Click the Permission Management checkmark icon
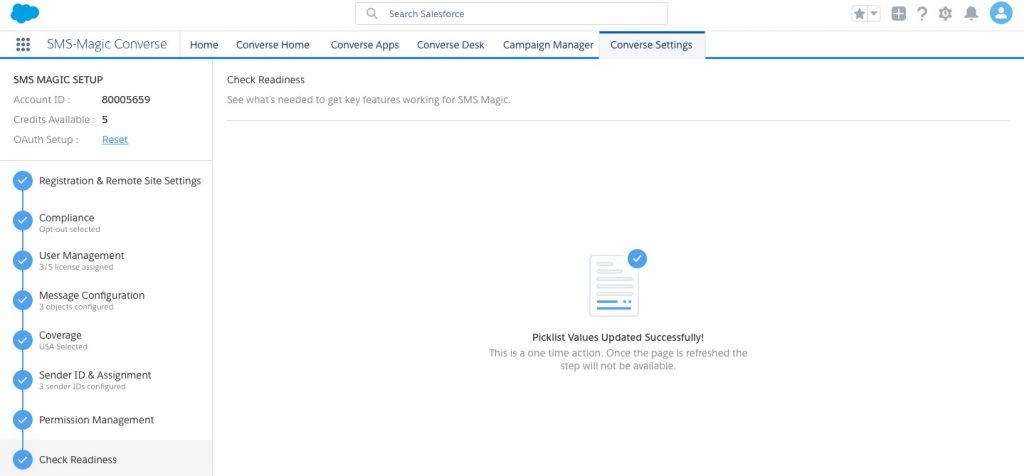The image size is (1024, 476). [23, 420]
